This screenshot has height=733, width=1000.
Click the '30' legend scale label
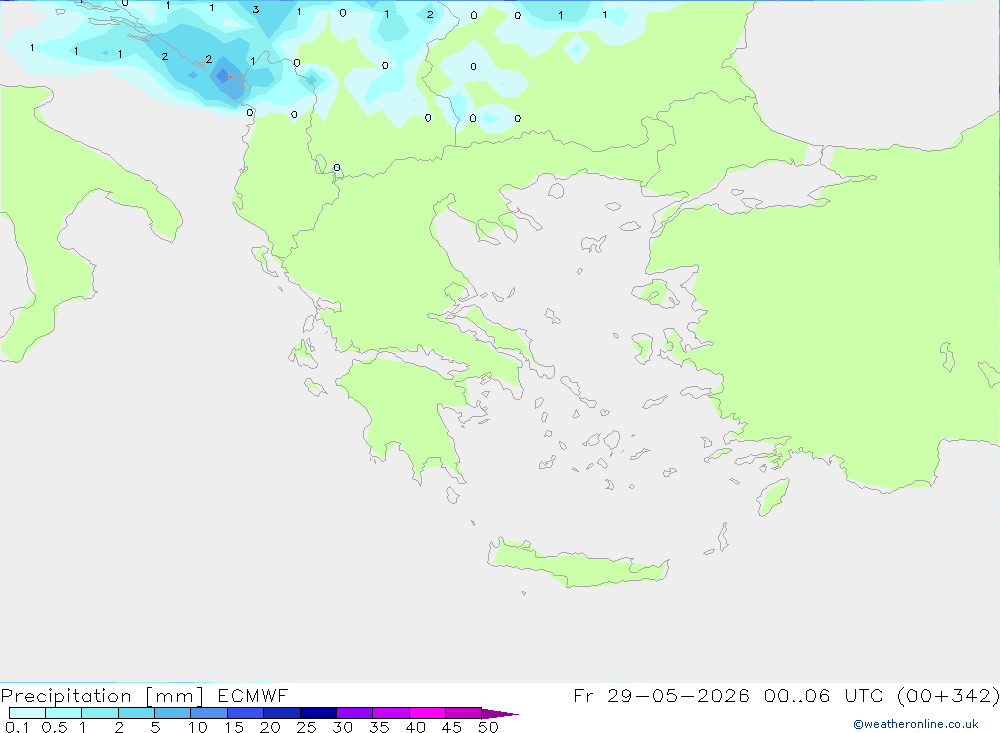pos(342,727)
